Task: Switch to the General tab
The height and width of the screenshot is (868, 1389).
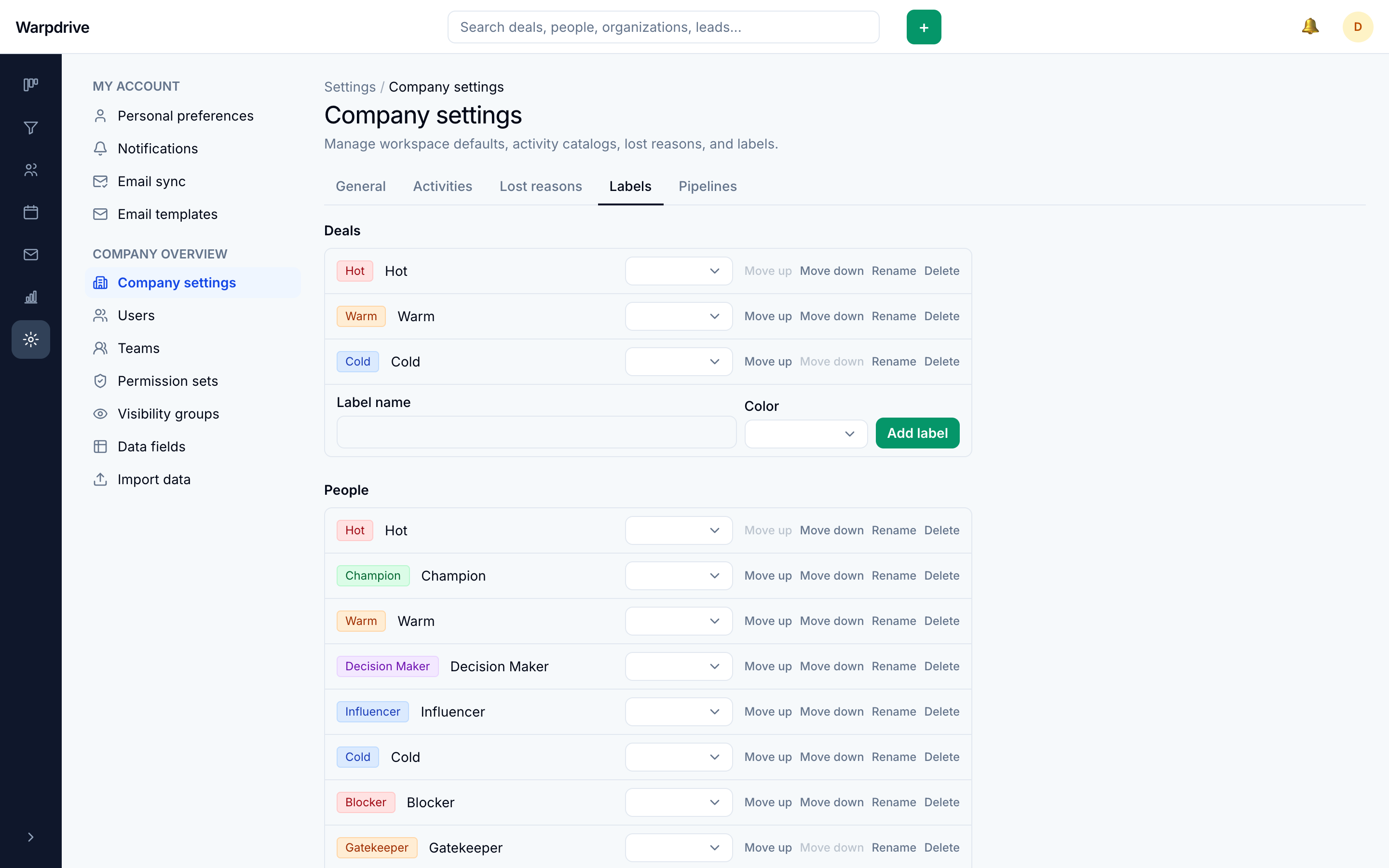Action: tap(360, 186)
